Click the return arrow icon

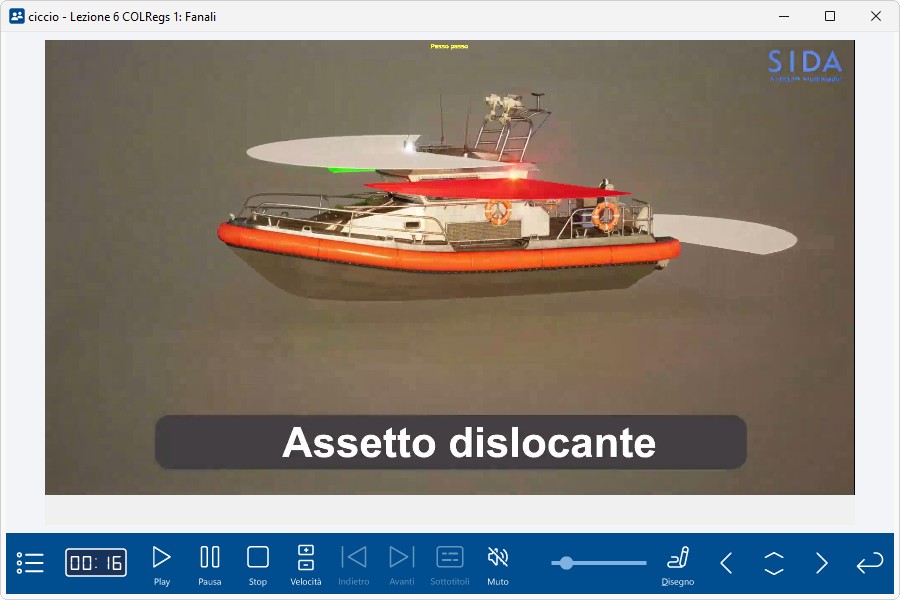click(869, 563)
